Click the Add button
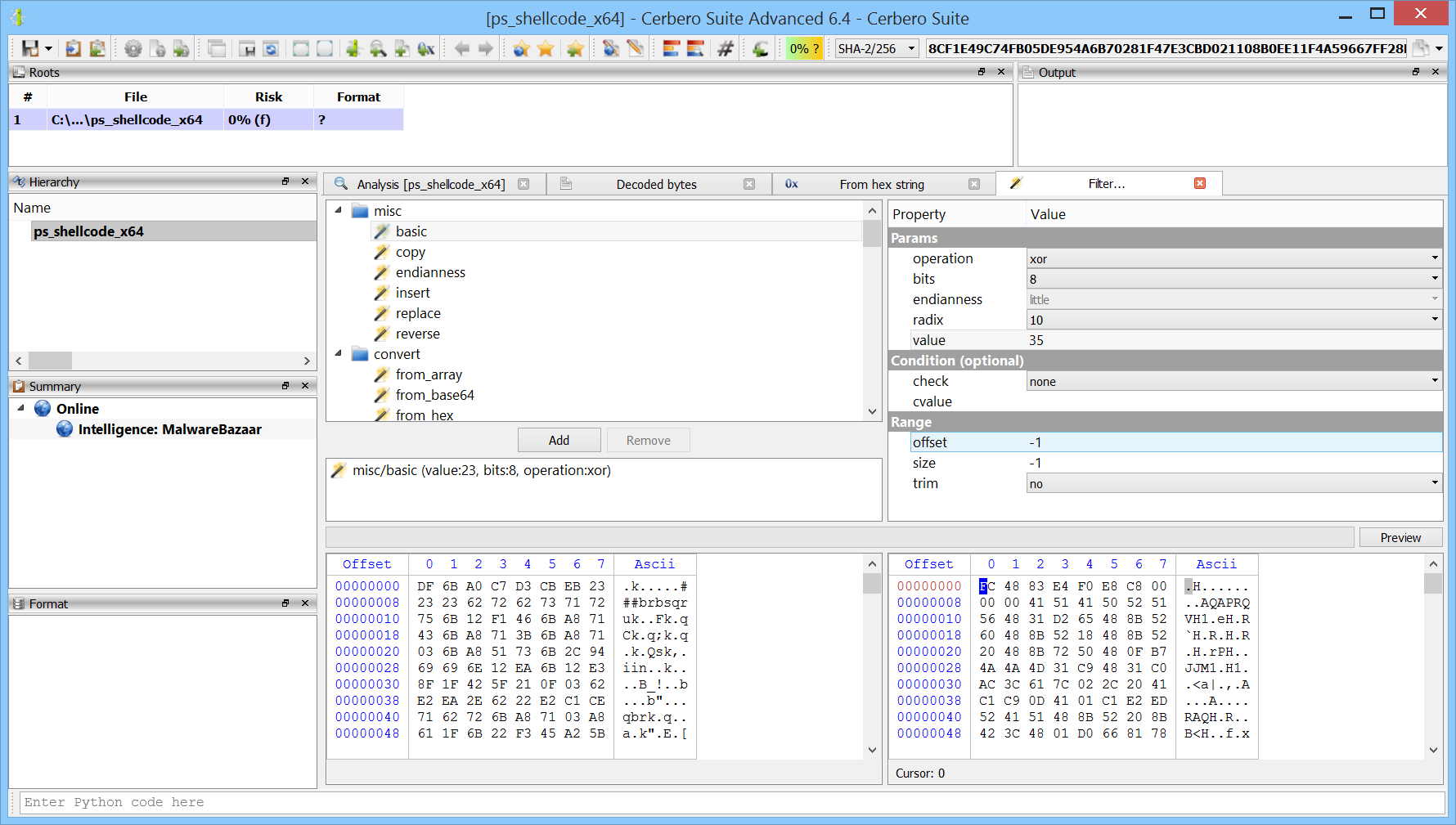Image resolution: width=1456 pixels, height=825 pixels. coord(559,440)
